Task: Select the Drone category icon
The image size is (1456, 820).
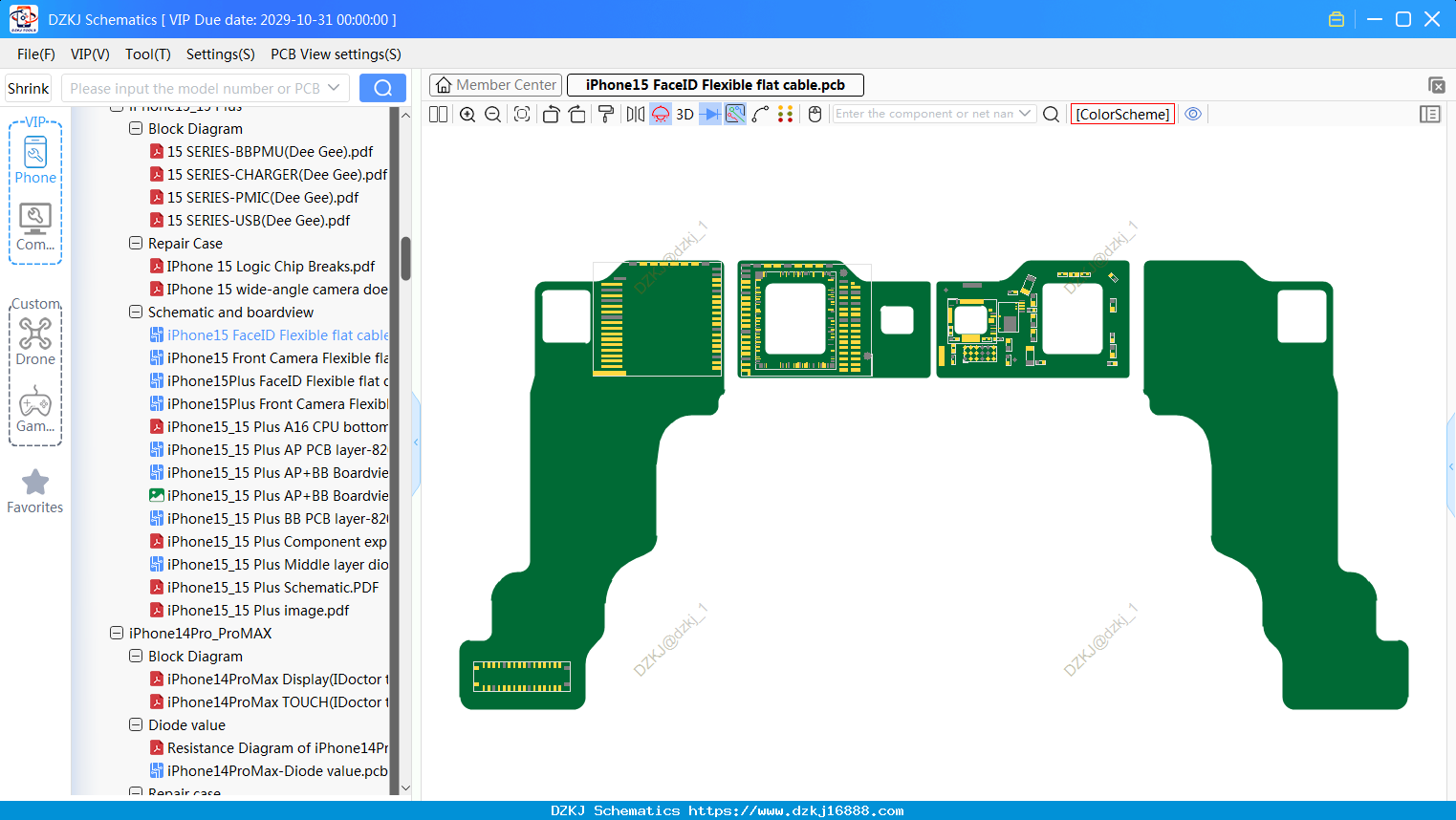Action: coord(35,341)
